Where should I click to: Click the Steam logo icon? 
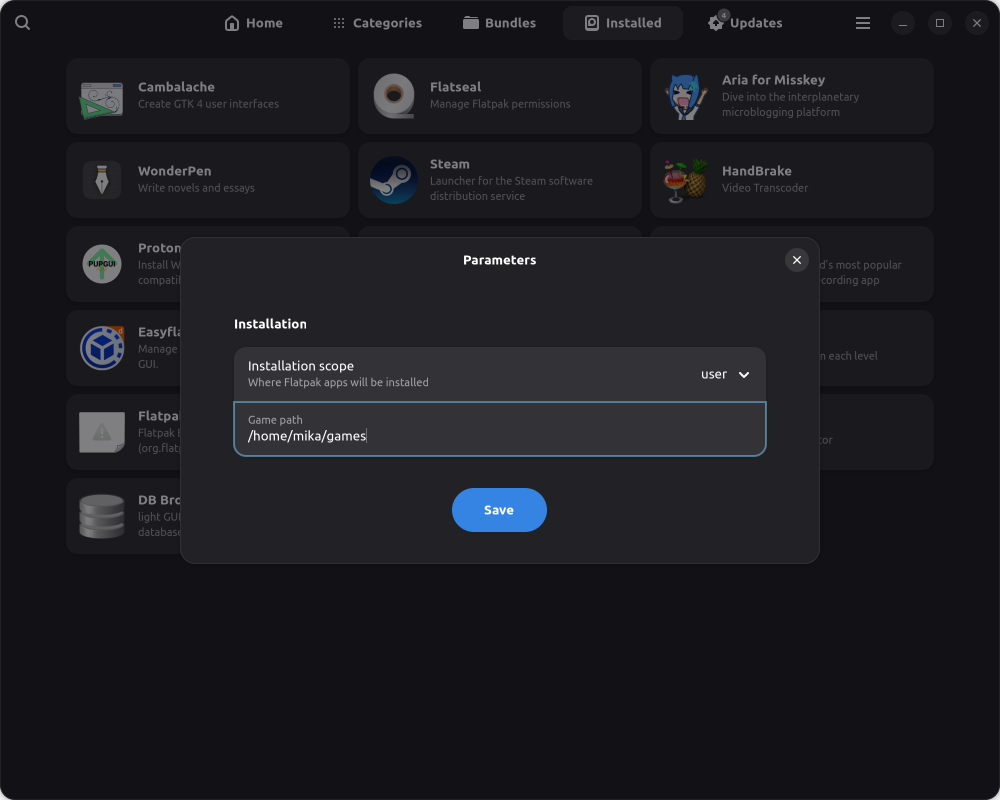393,180
